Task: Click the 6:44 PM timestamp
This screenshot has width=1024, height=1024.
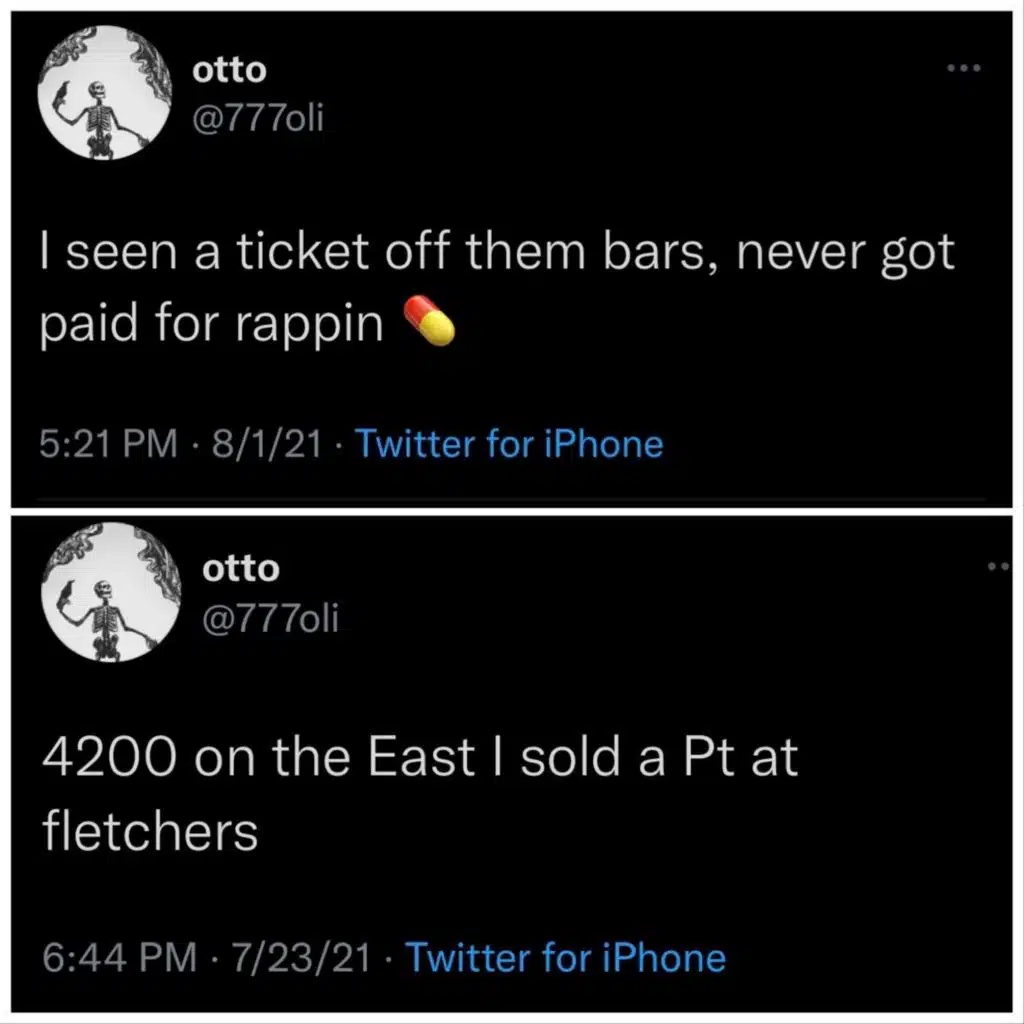Action: [x=119, y=957]
